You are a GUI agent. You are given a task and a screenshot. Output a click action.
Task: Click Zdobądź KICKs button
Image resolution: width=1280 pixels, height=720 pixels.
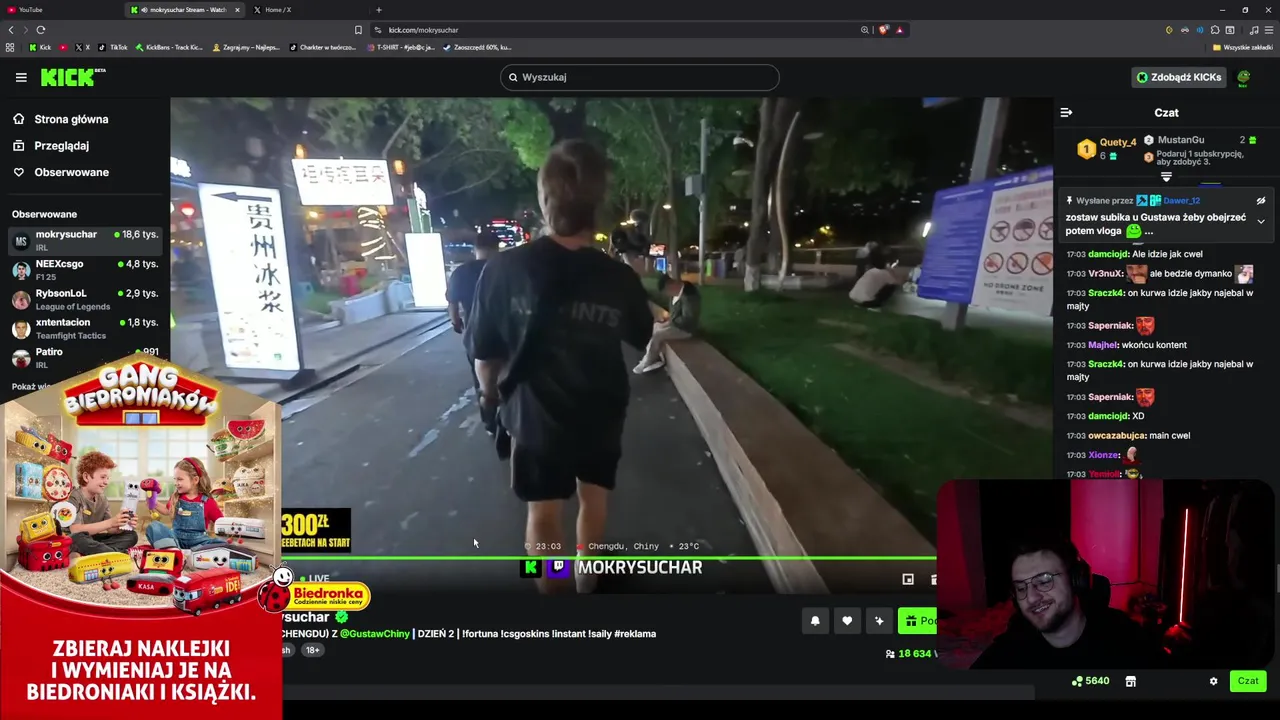(1178, 77)
